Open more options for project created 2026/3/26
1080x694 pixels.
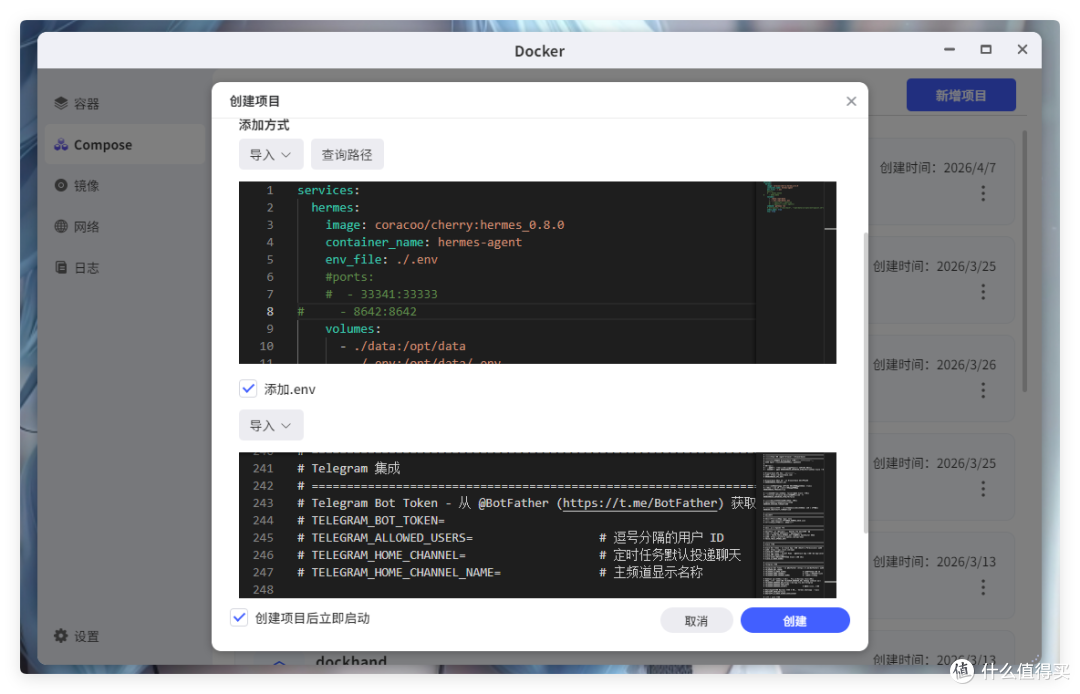pyautogui.click(x=983, y=390)
